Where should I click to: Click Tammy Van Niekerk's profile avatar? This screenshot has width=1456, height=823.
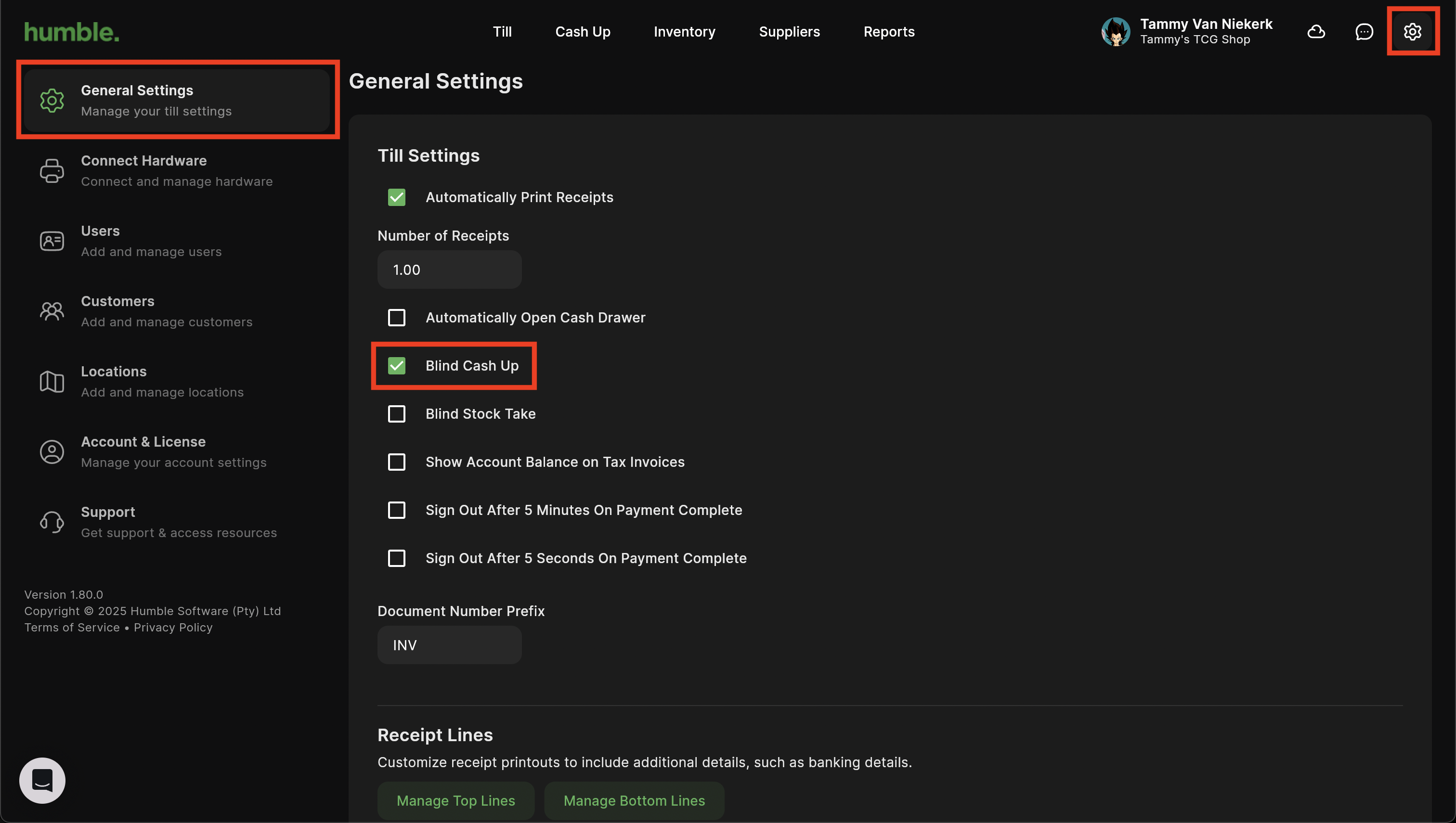pyautogui.click(x=1116, y=32)
